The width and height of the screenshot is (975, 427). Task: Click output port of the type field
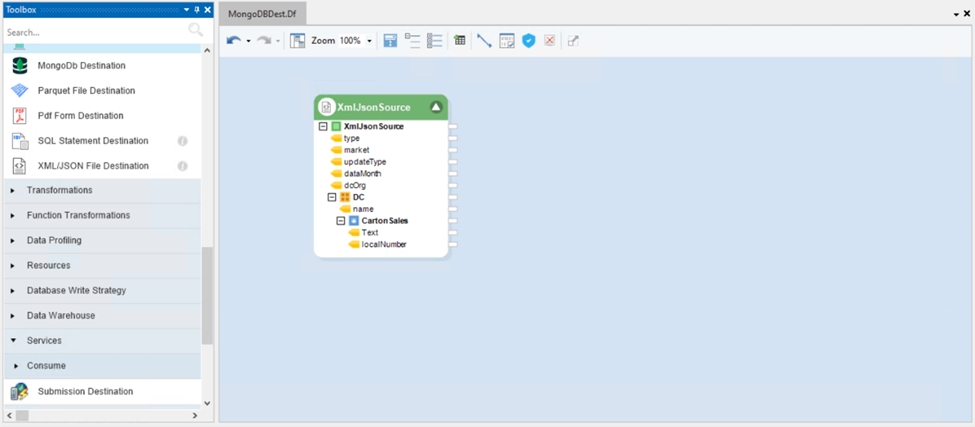pyautogui.click(x=453, y=138)
